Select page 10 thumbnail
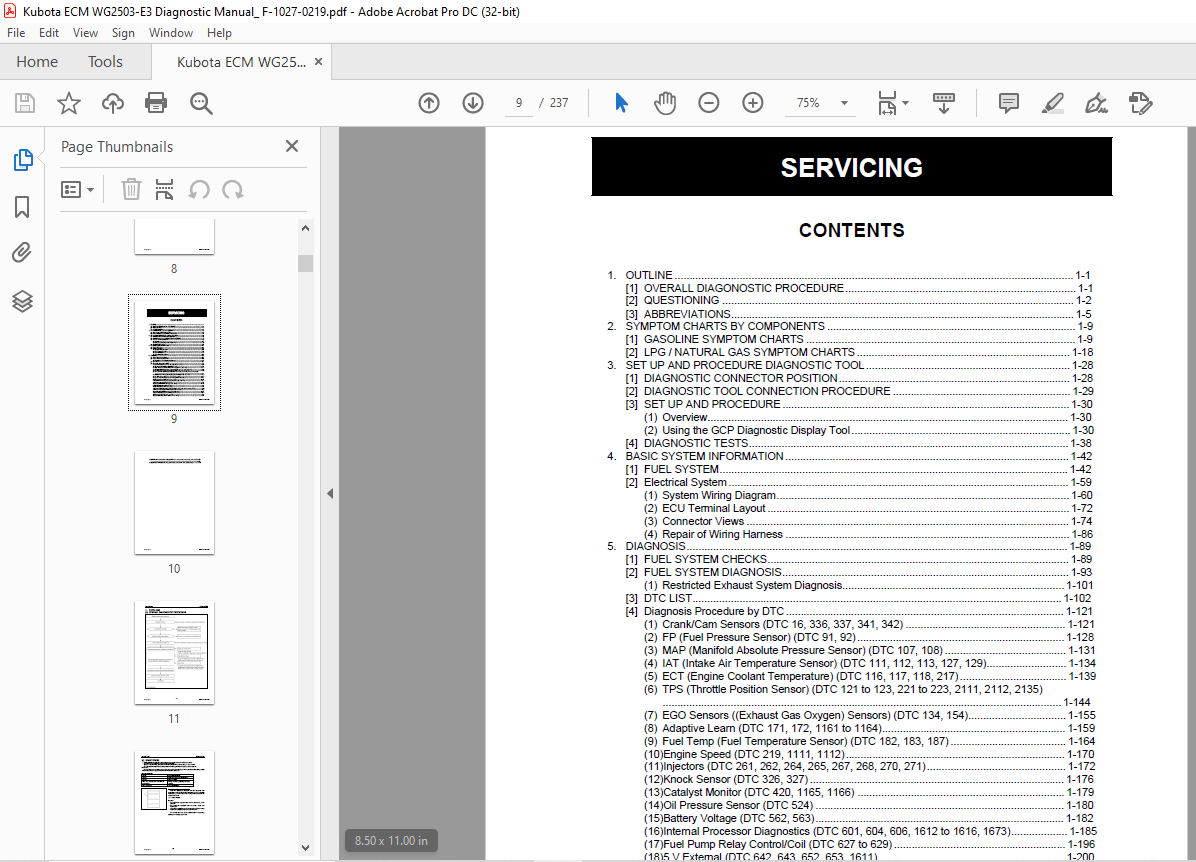 pyautogui.click(x=175, y=502)
